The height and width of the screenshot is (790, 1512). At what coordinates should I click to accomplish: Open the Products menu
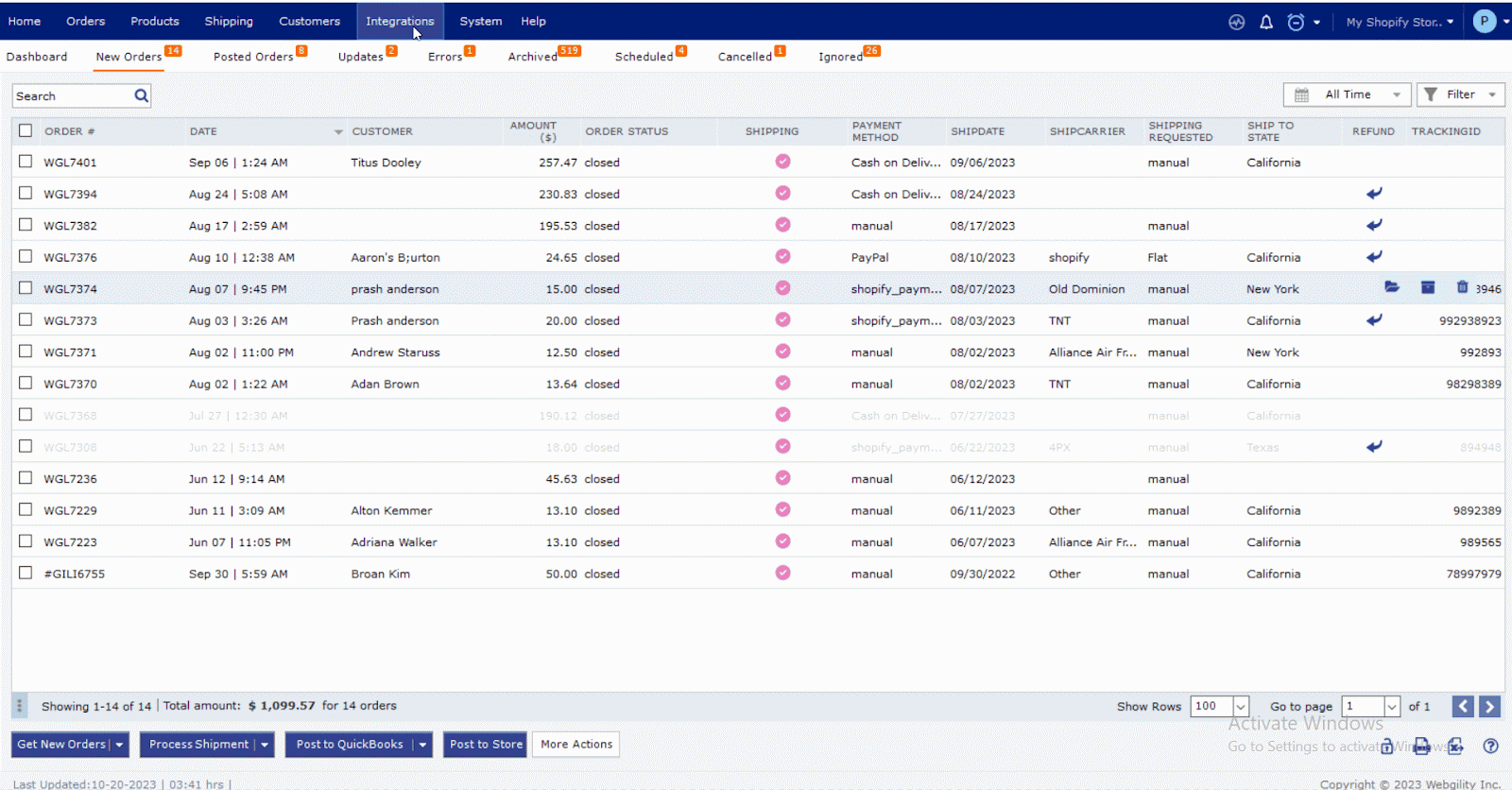(x=155, y=21)
